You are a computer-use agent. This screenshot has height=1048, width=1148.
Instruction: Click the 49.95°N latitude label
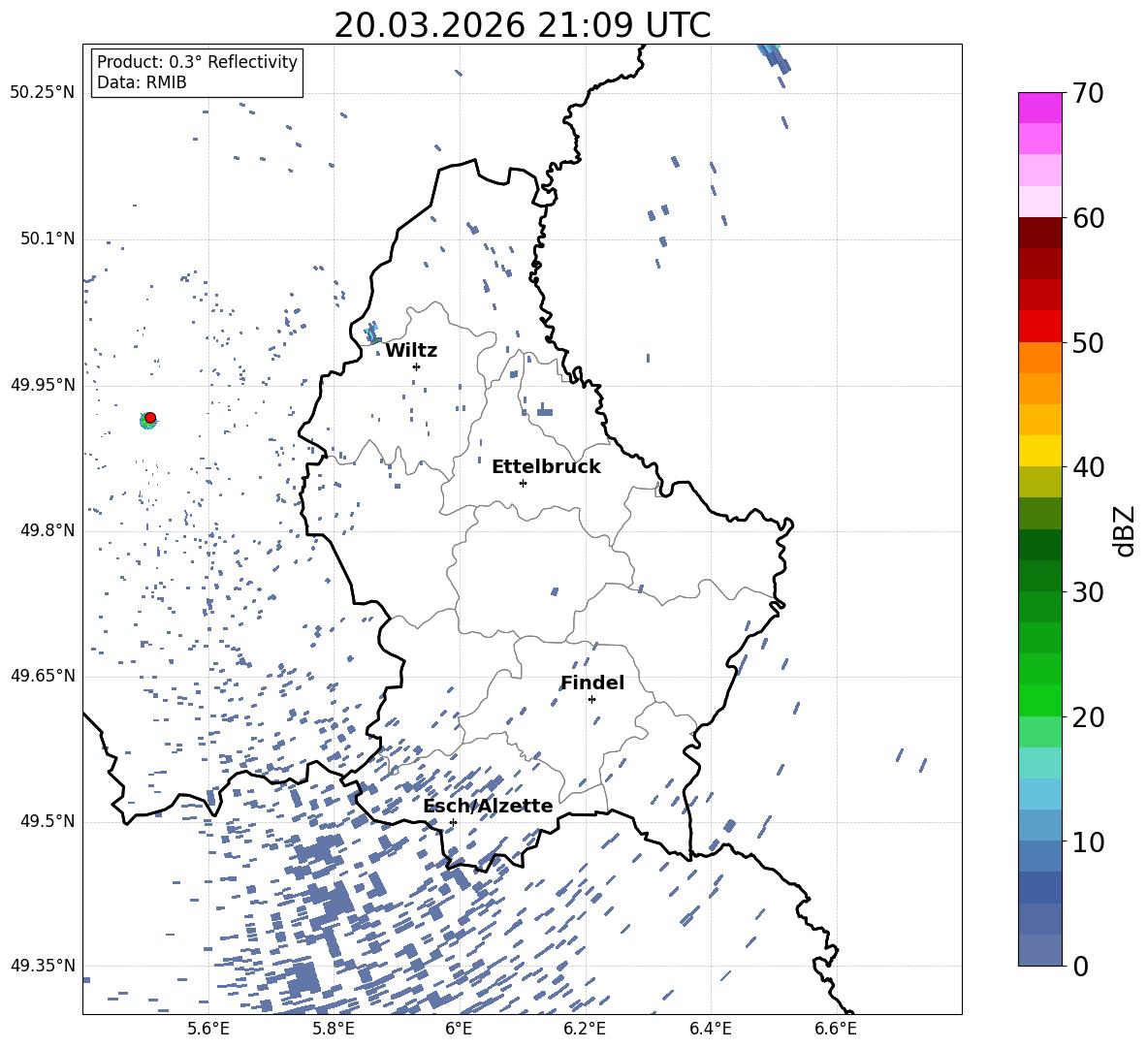coord(43,385)
